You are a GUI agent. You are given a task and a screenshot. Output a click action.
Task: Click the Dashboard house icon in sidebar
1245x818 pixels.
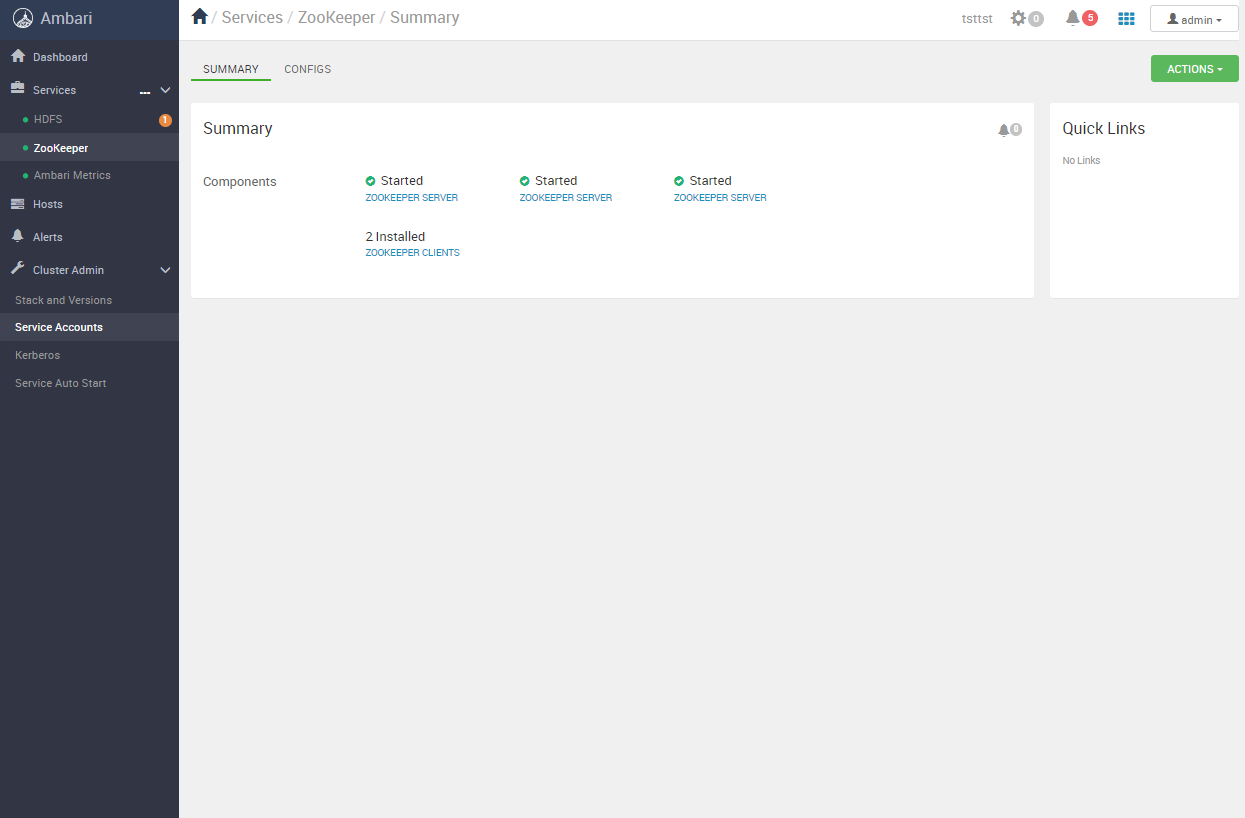click(x=18, y=56)
